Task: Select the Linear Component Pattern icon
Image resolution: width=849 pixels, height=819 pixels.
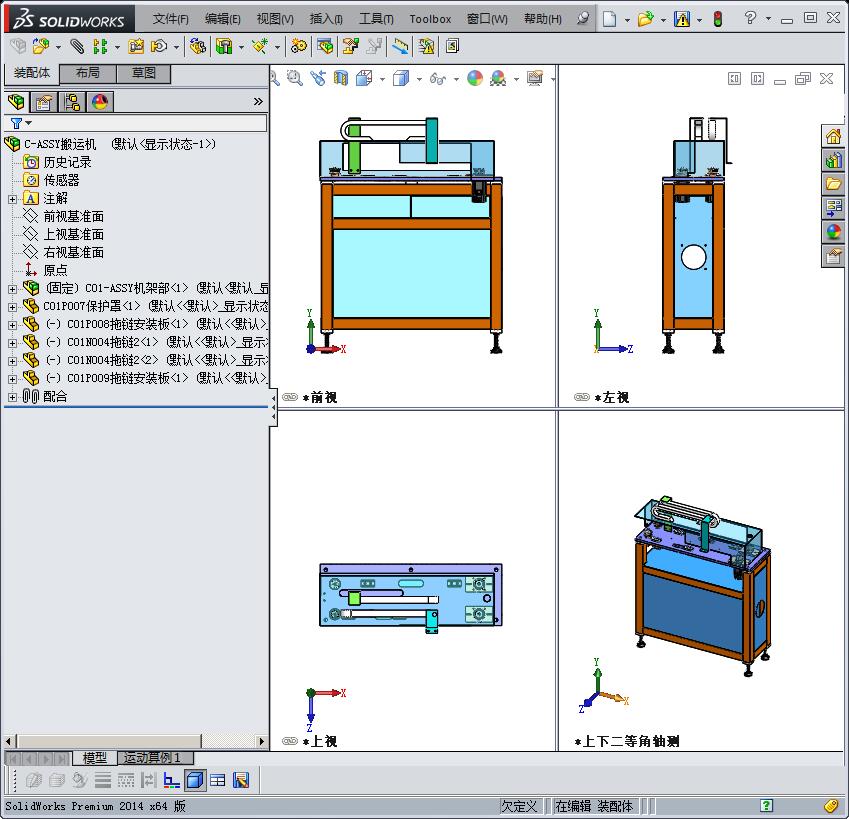Action: (x=100, y=47)
